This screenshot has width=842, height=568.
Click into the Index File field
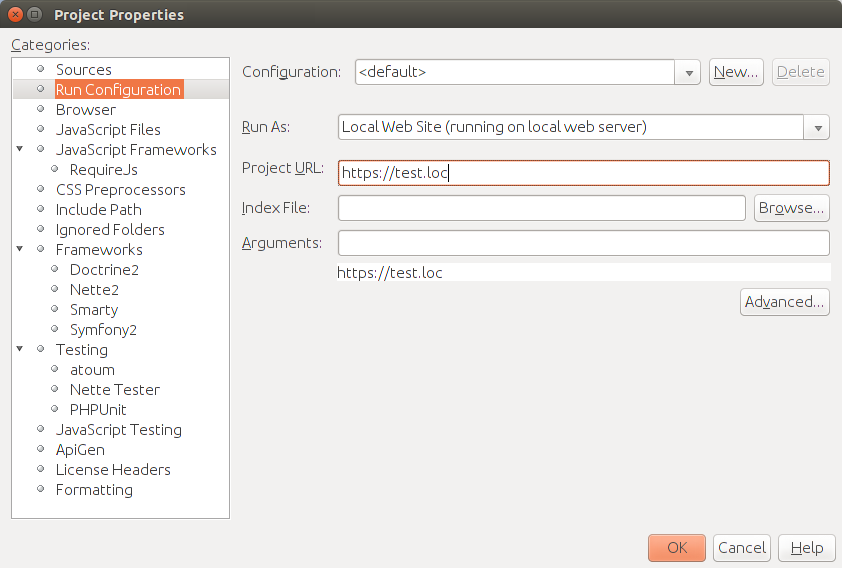[542, 208]
